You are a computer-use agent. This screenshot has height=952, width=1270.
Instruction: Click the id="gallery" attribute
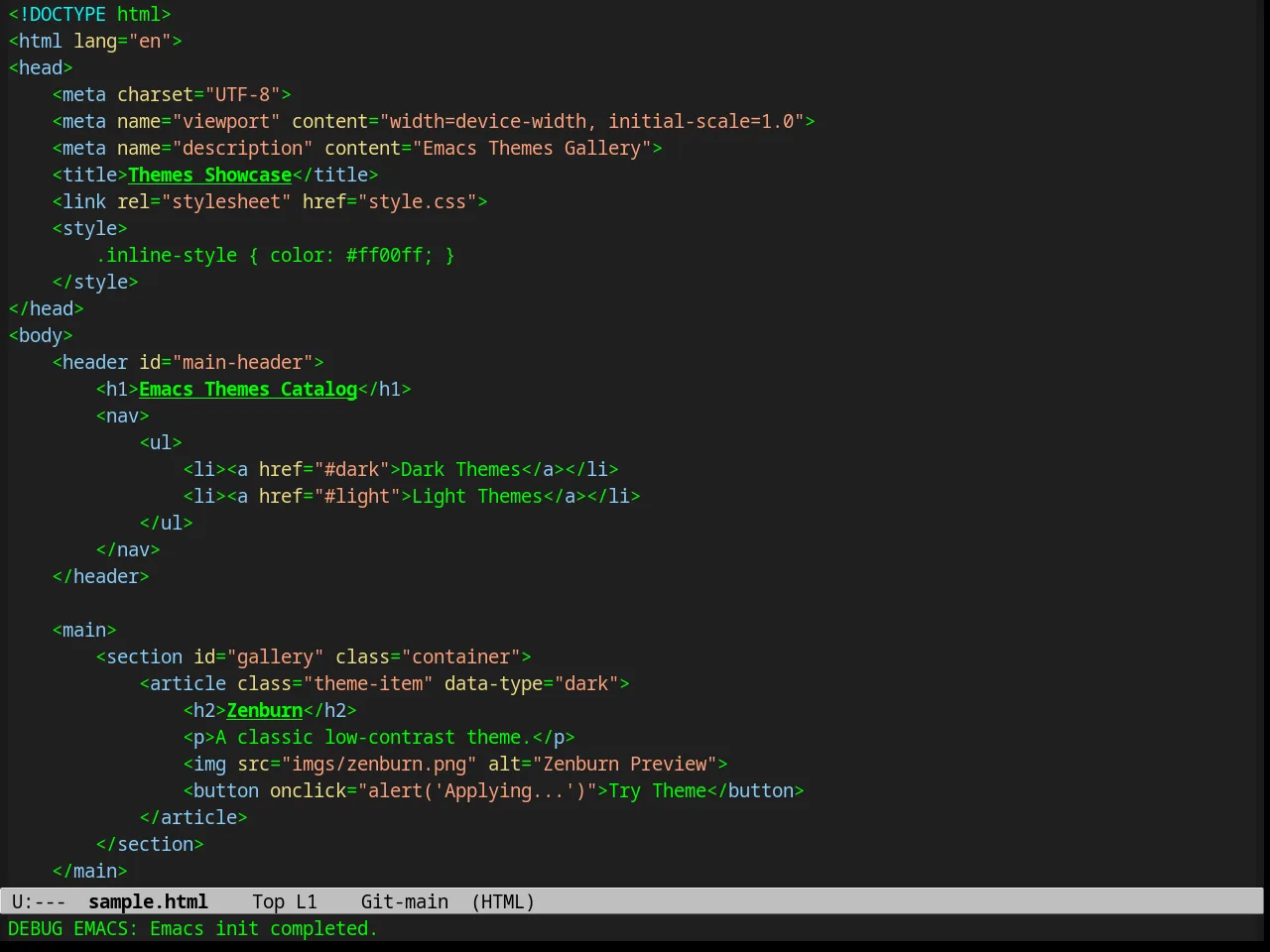point(259,656)
